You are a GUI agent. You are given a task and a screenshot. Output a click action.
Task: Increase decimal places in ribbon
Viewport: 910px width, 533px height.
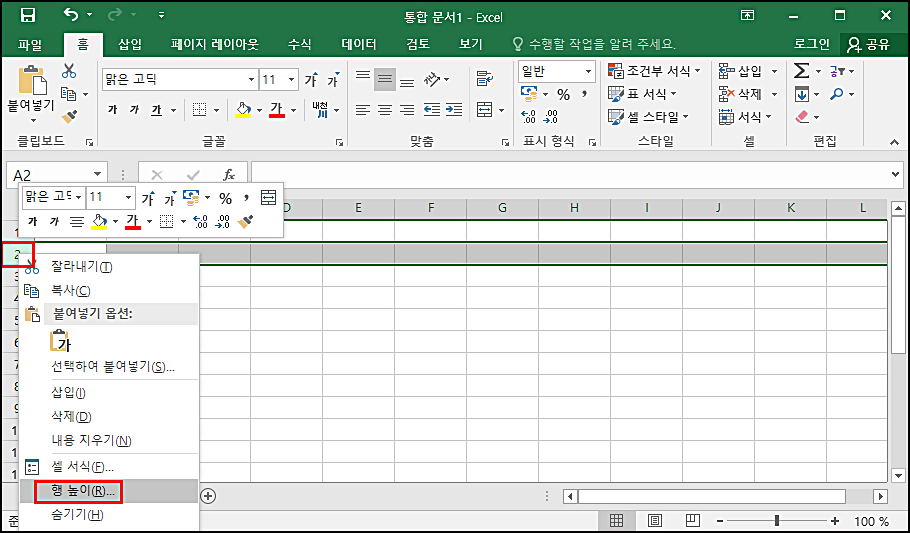(x=528, y=117)
